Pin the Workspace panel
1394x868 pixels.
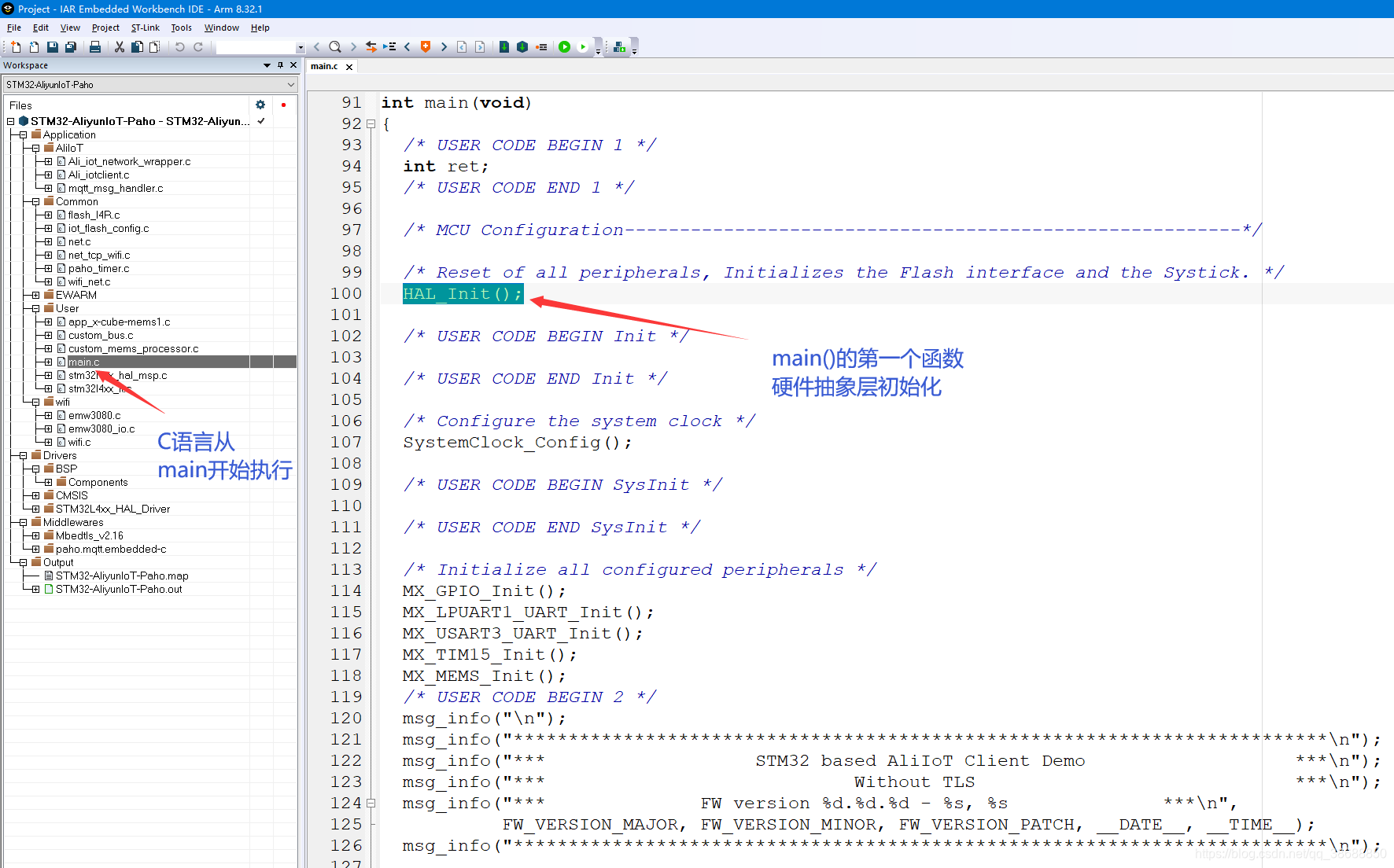tap(280, 65)
